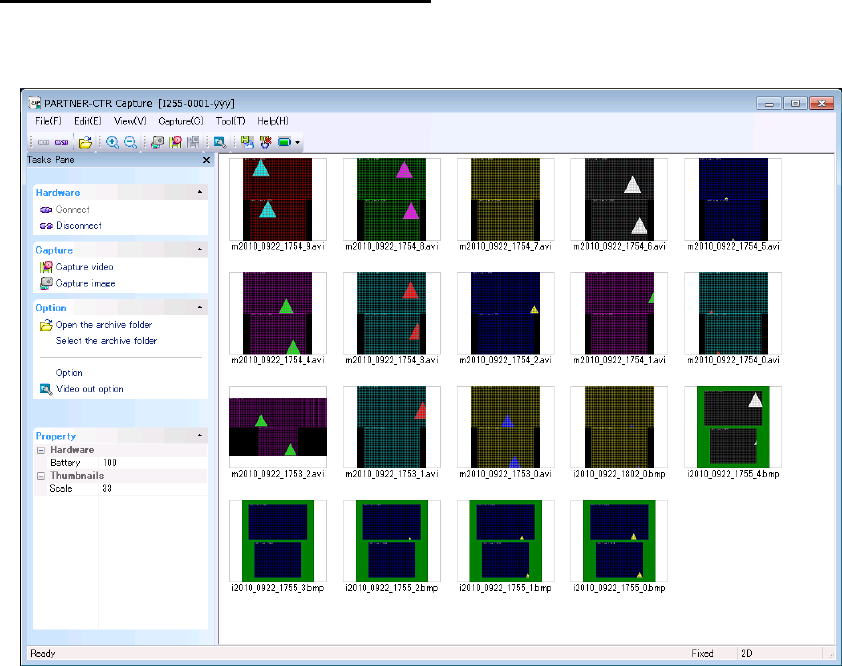Screen dimensions: 842x666
Task: Click the disconnect icon in the toolbar
Action: 61,143
